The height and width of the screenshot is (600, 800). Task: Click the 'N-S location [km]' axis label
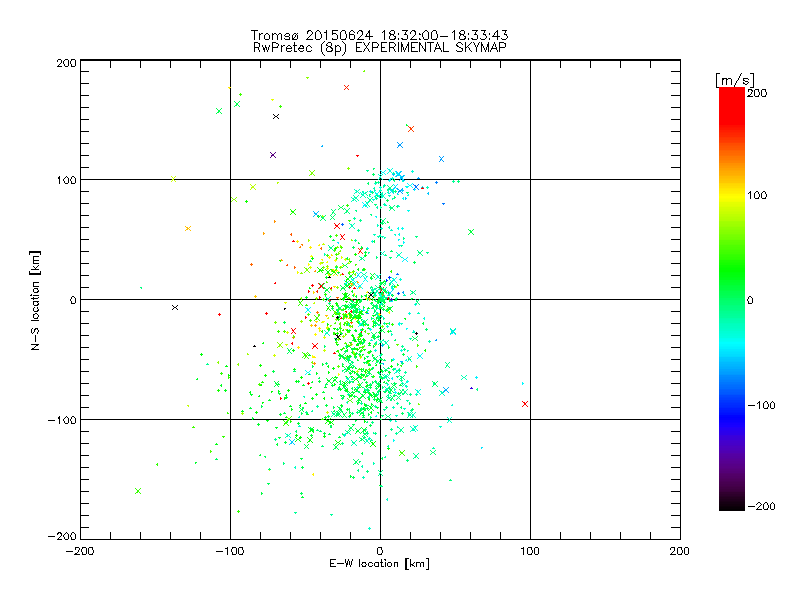[x=35, y=300]
